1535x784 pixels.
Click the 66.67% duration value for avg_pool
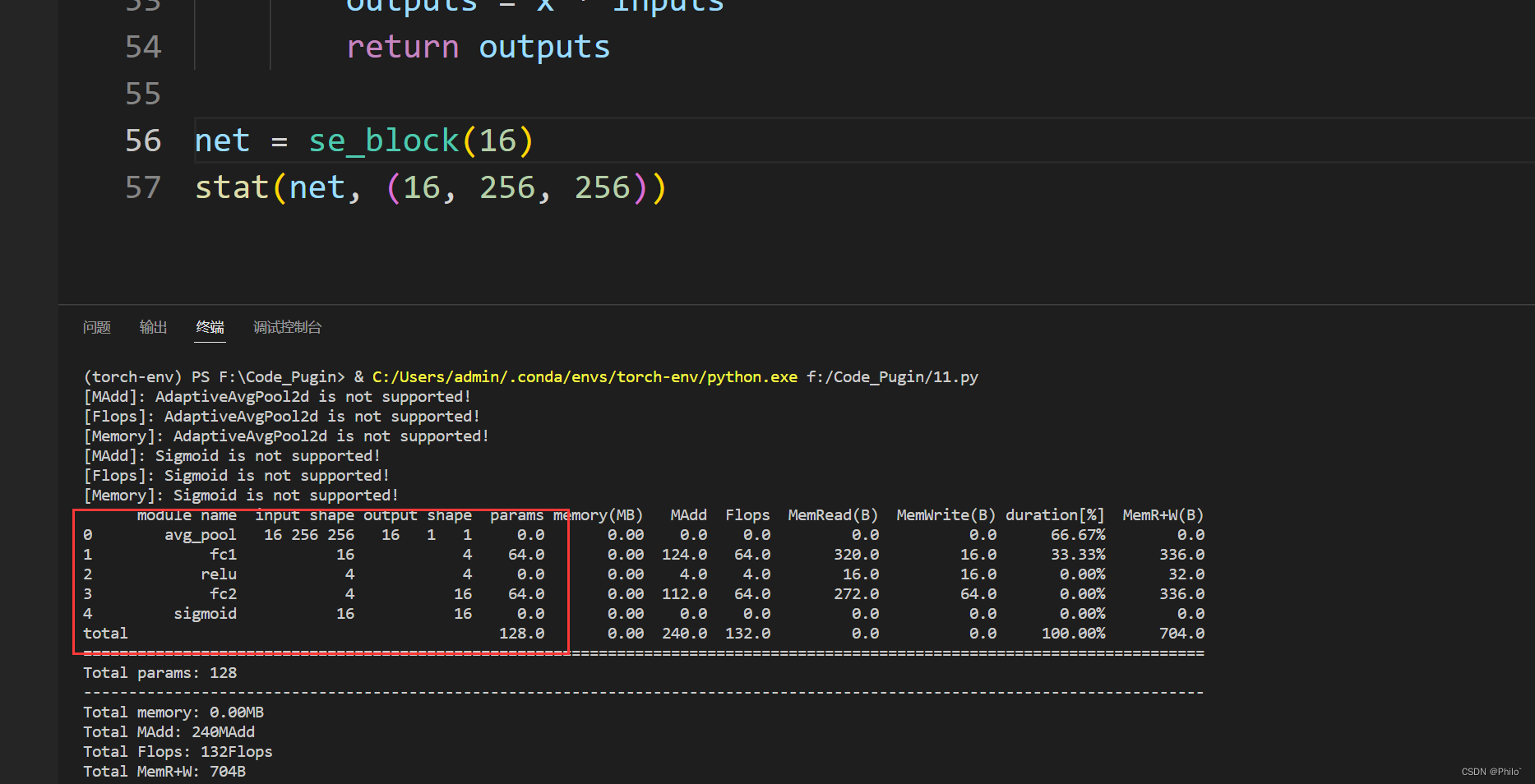pyautogui.click(x=1078, y=535)
